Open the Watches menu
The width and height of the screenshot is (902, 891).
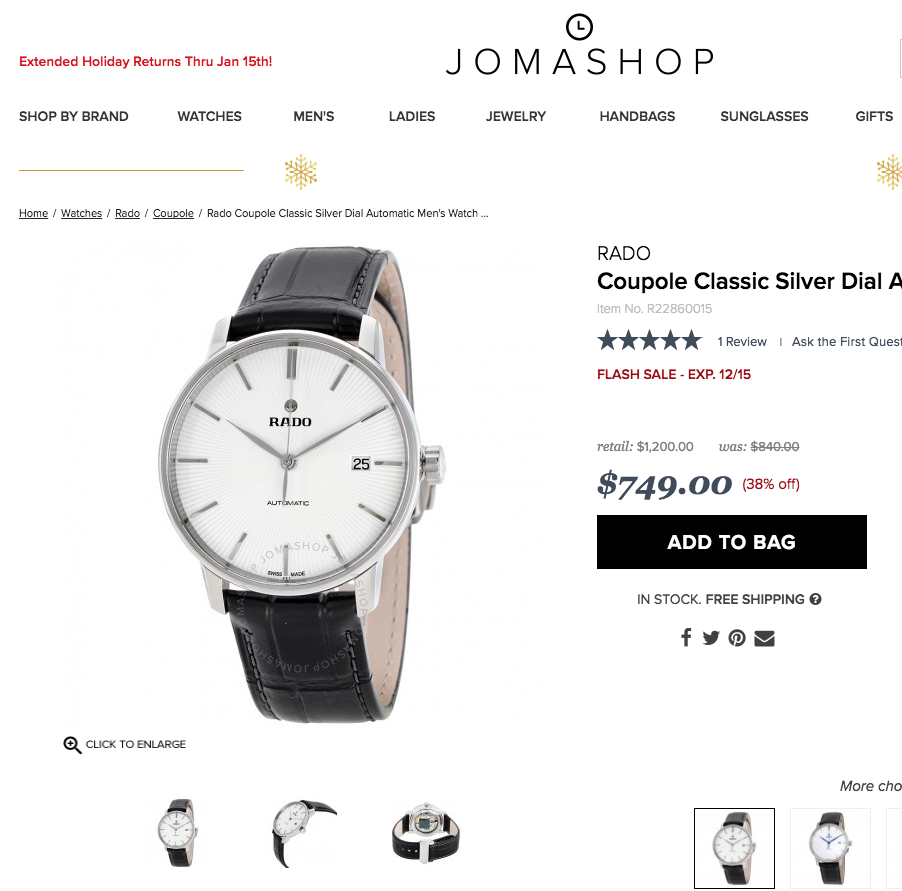pos(209,116)
